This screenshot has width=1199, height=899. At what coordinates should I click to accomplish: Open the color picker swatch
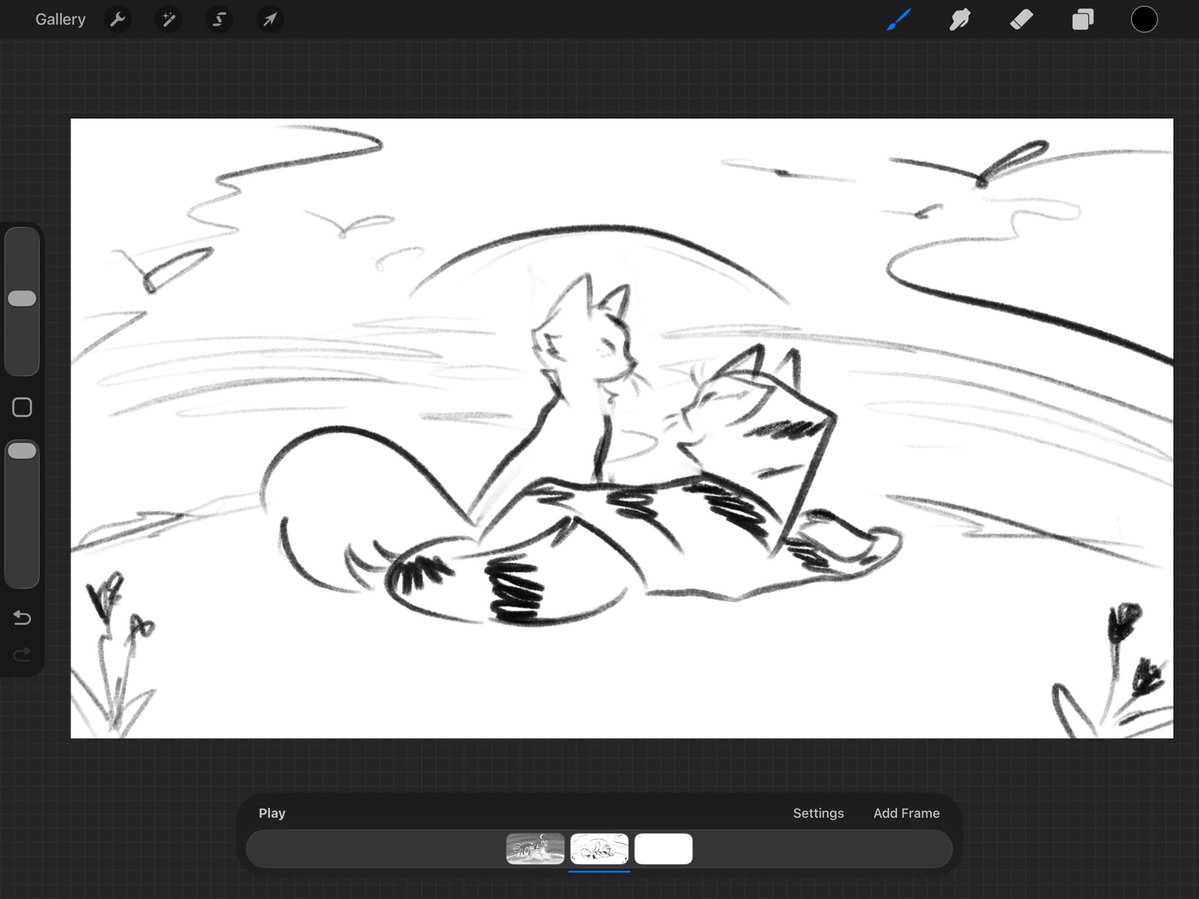[1144, 19]
